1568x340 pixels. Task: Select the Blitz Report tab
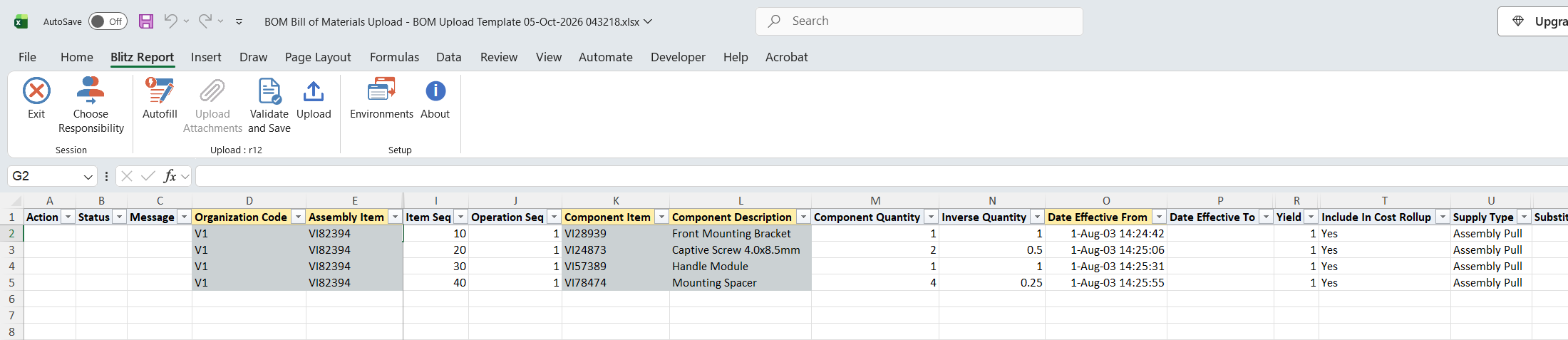pos(142,57)
